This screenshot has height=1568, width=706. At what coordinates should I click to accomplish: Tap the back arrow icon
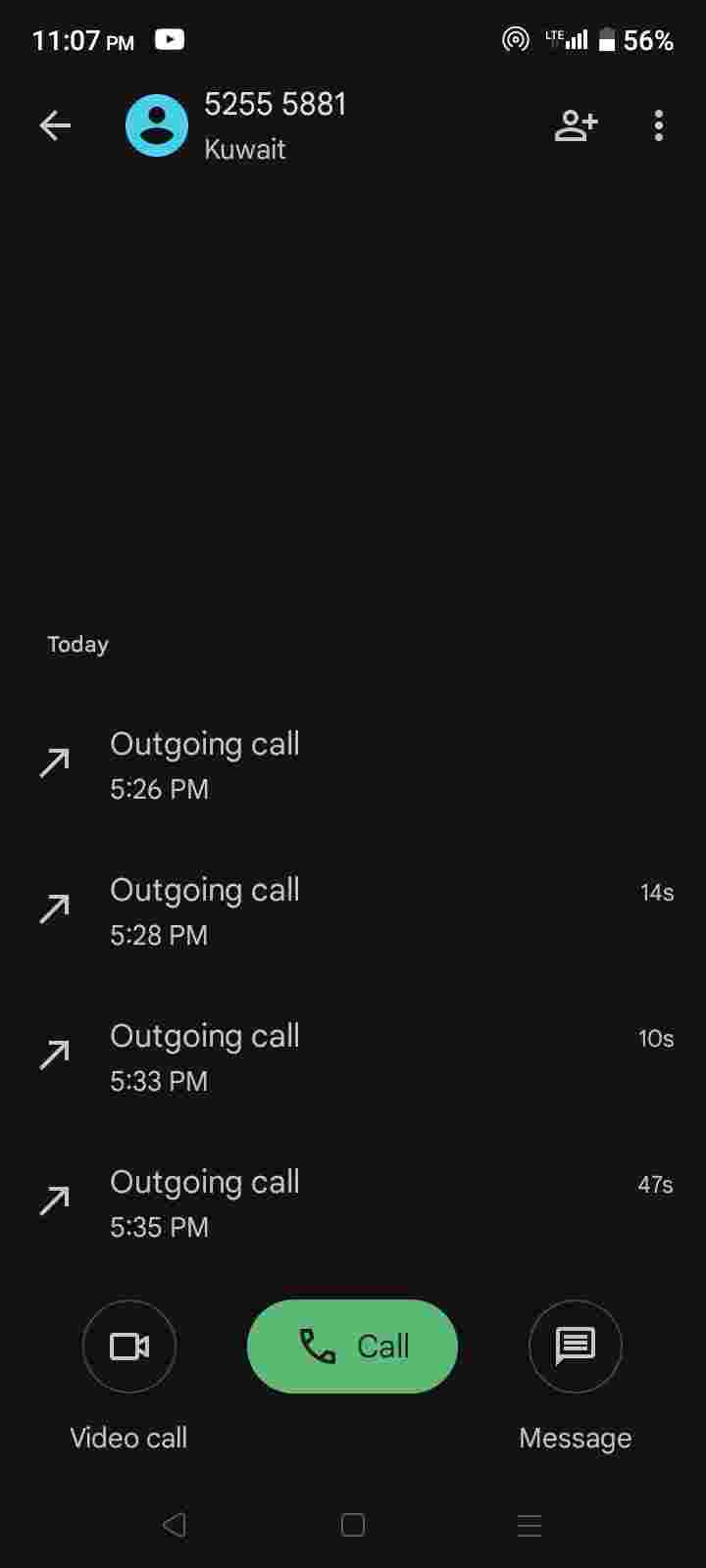point(55,125)
